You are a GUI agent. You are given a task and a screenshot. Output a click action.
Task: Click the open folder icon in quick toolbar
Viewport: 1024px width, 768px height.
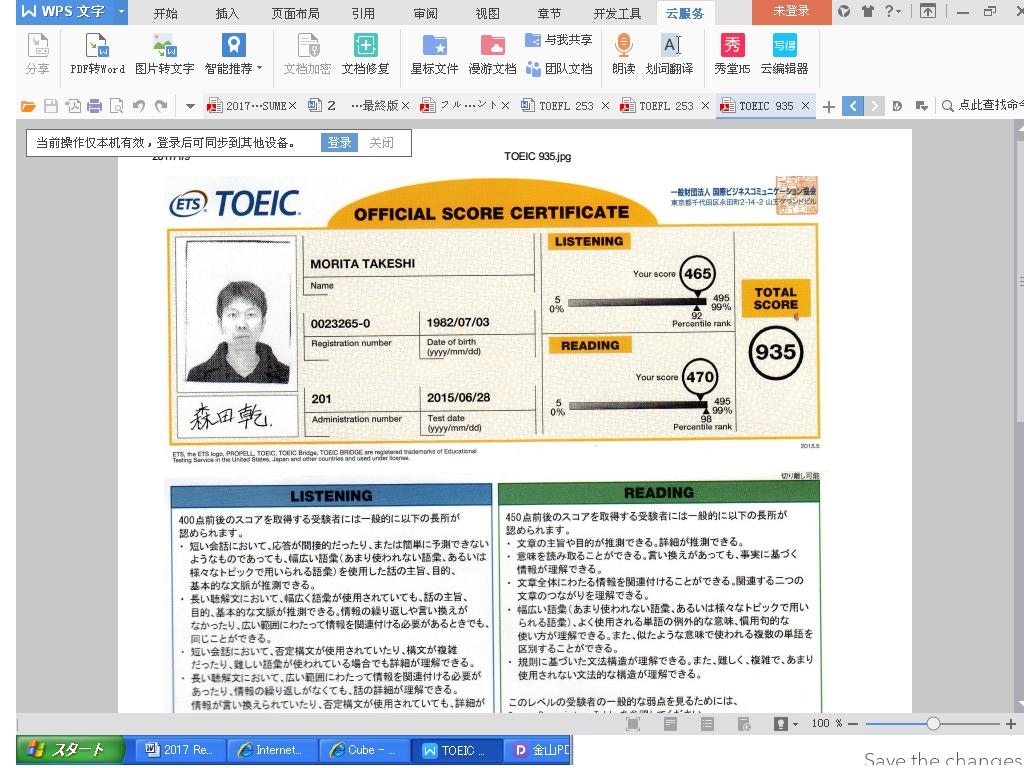28,106
